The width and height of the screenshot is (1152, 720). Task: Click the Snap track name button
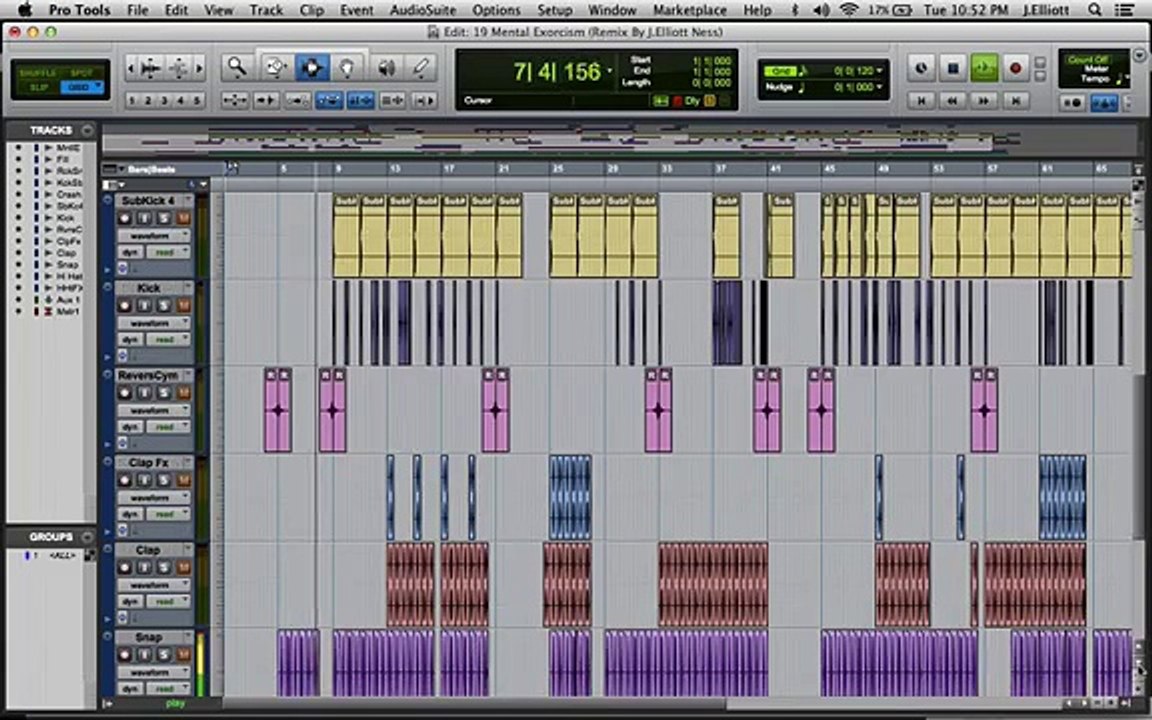[x=148, y=638]
